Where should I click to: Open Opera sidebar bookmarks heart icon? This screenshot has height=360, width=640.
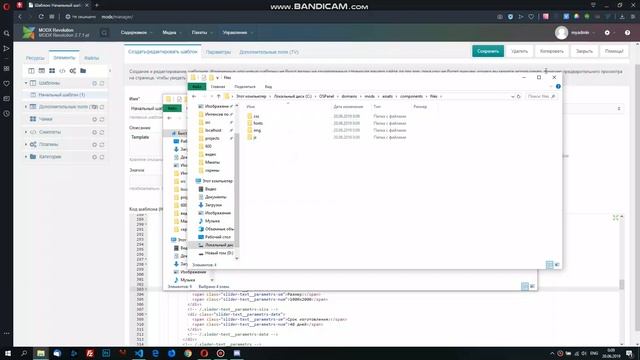pos(7,84)
